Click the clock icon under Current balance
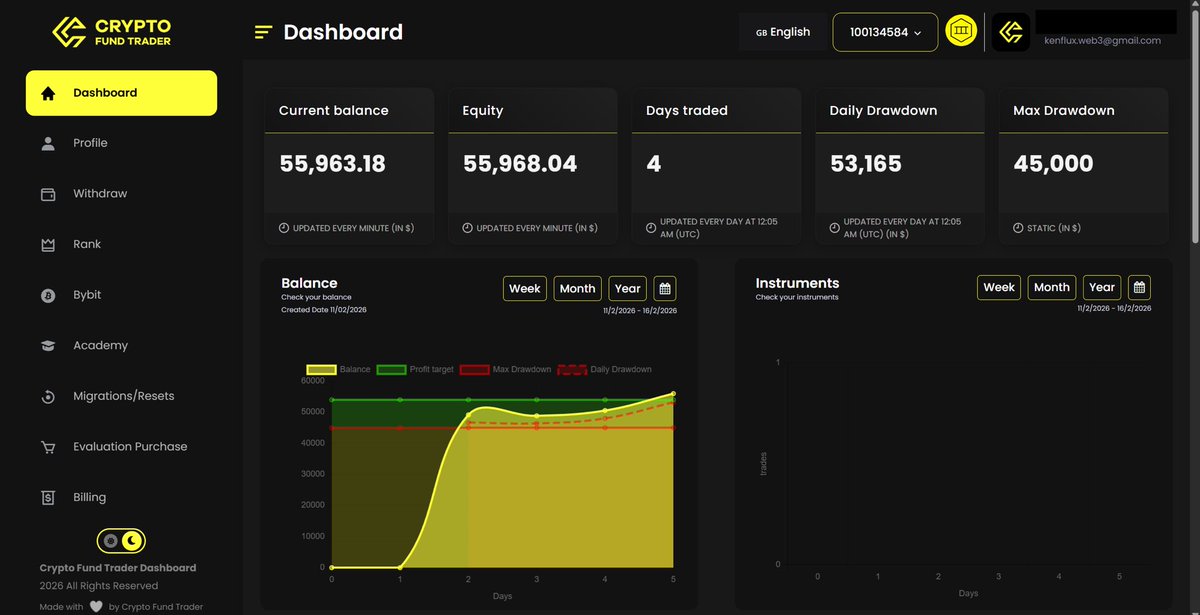 (x=284, y=228)
